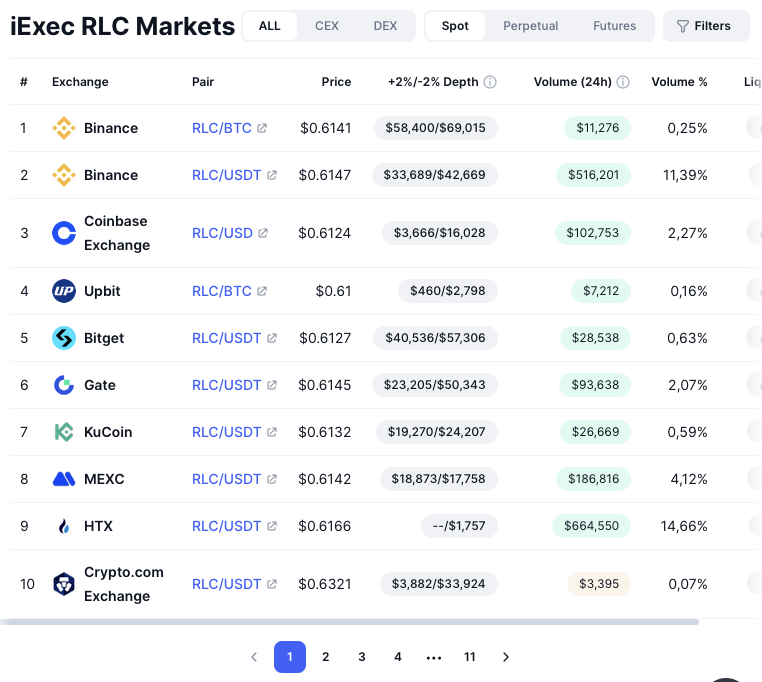Open the Filters dropdown button
Viewport: 762px width, 682px height.
[x=705, y=26]
